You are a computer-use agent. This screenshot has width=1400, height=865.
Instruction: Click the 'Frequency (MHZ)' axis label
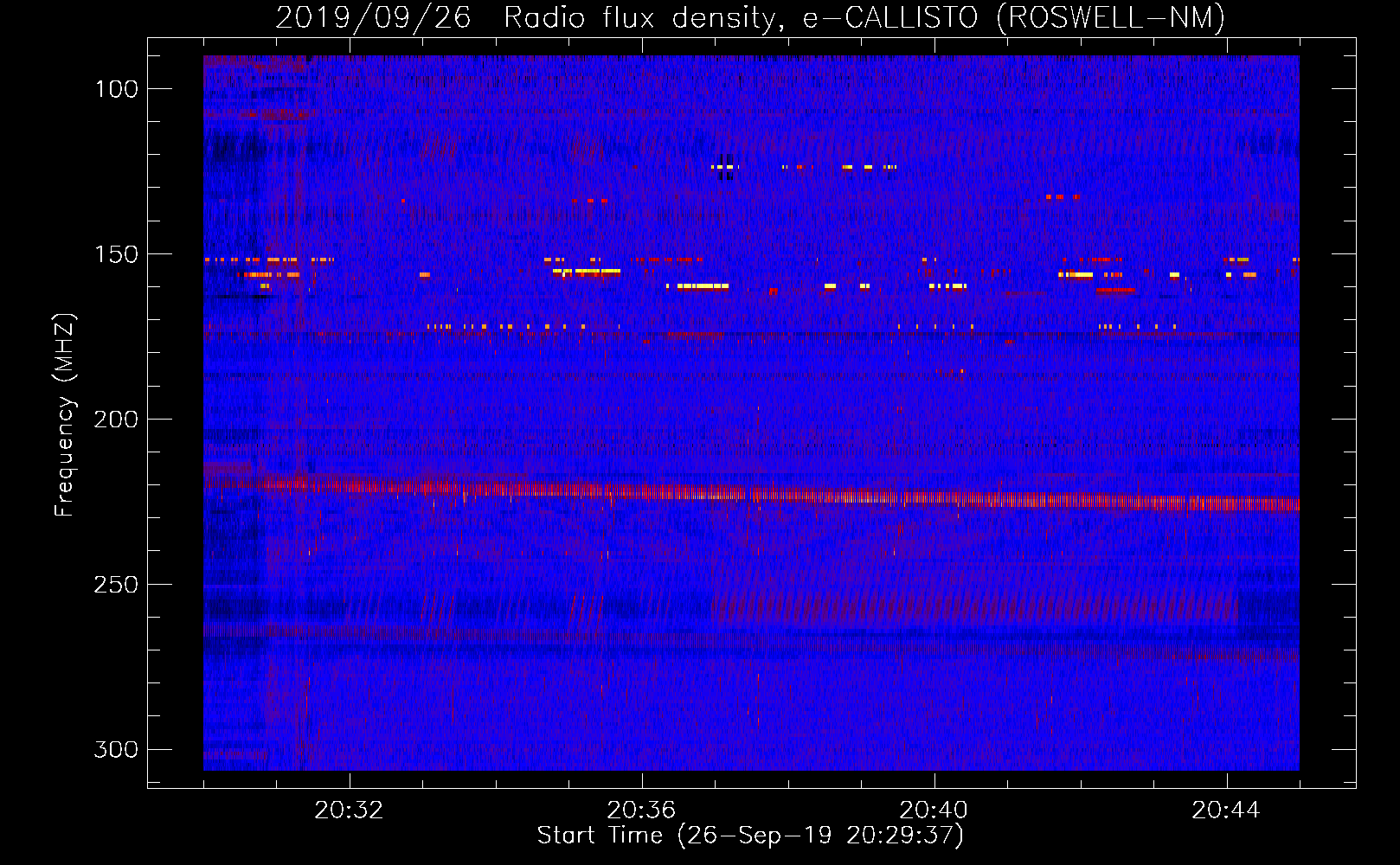click(65, 415)
